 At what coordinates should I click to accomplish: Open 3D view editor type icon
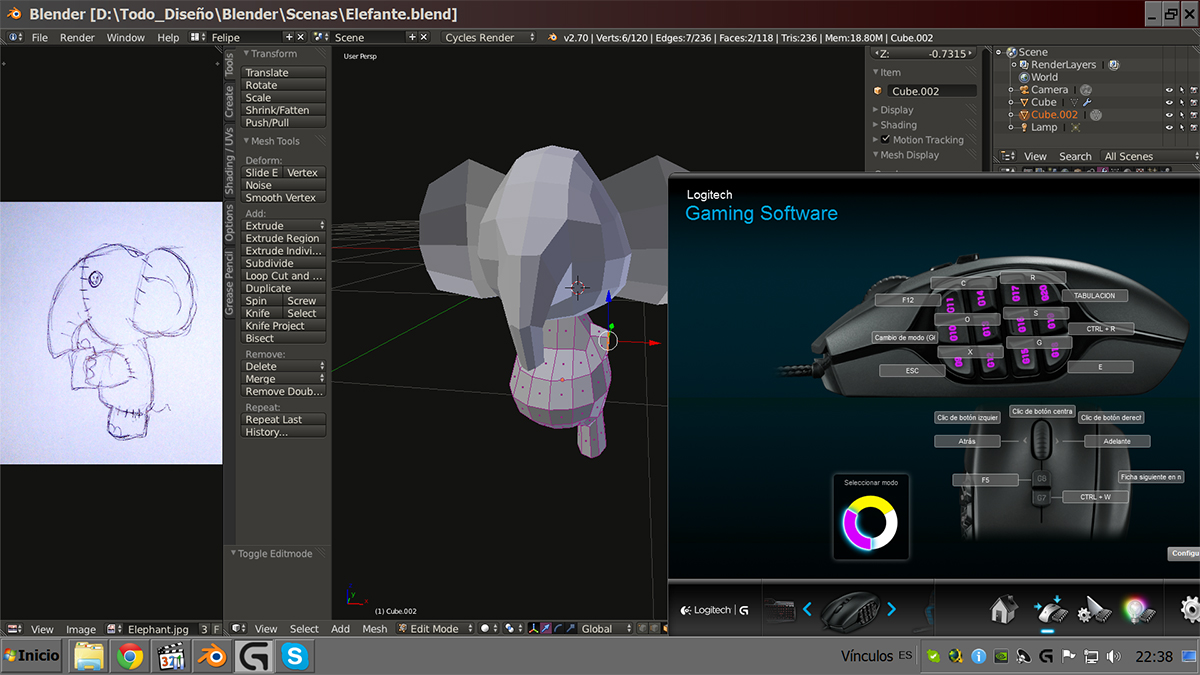[238, 629]
